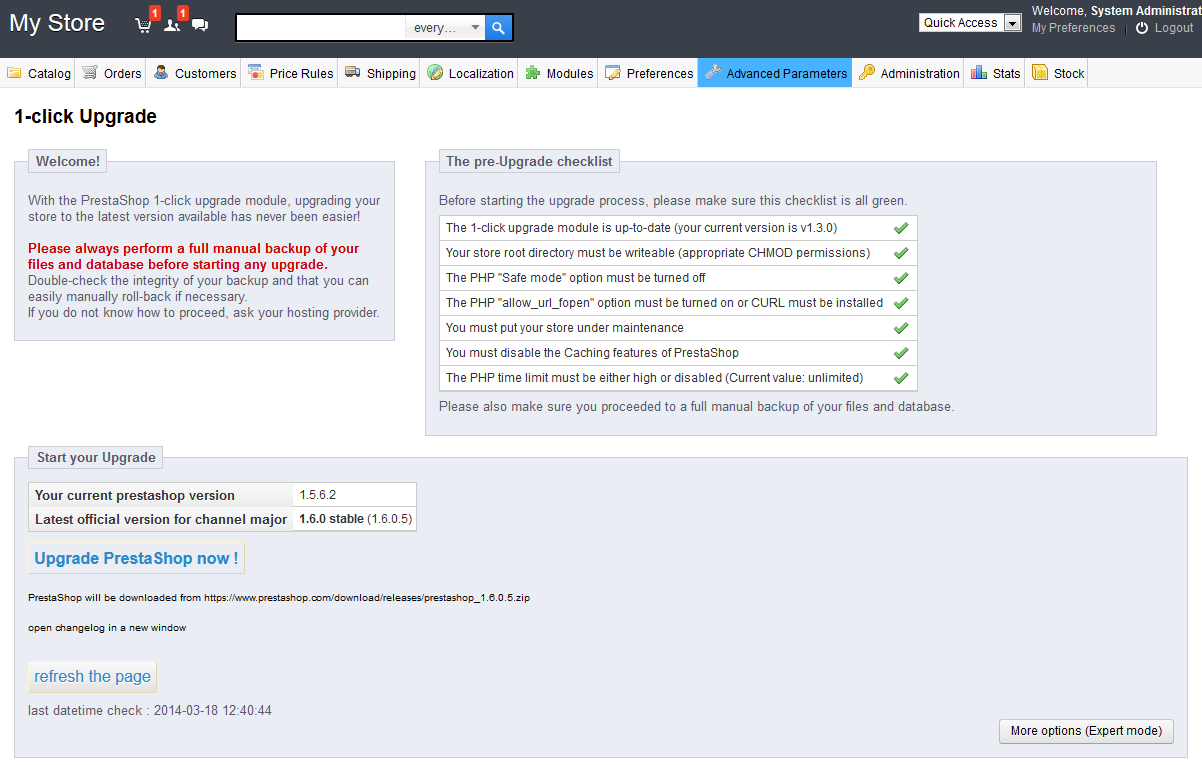Open the Catalog menu
The height and width of the screenshot is (765, 1202).
coord(39,73)
